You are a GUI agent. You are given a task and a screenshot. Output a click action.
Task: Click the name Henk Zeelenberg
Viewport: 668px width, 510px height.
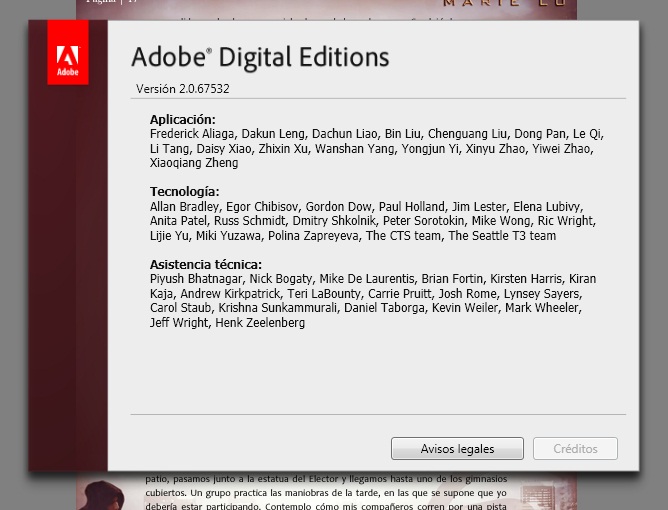(x=260, y=323)
